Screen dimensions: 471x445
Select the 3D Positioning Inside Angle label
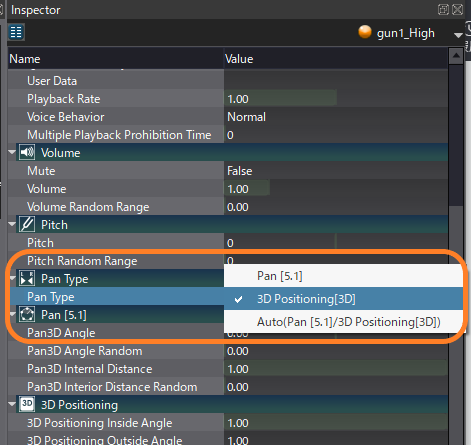(x=100, y=423)
